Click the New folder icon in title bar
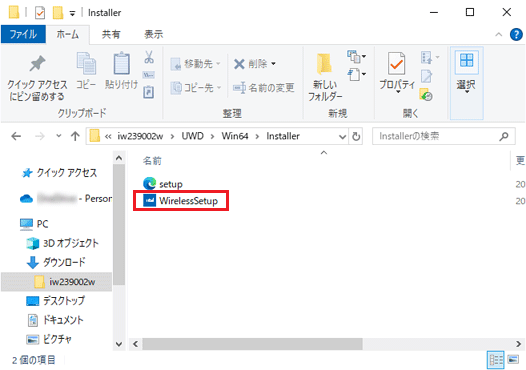This screenshot has height=370, width=526. [58, 13]
